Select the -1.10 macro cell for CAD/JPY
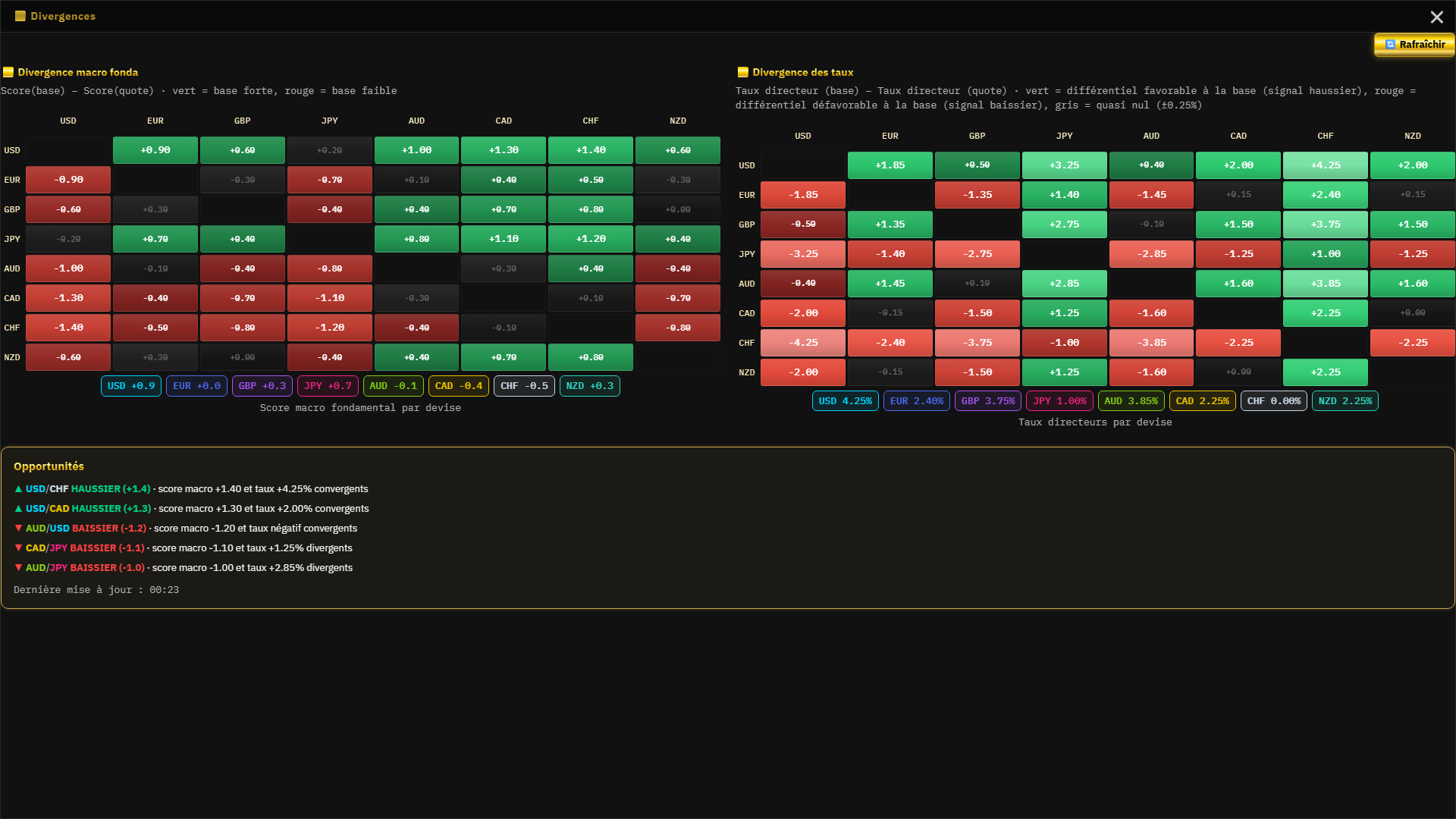Screen dimensions: 1456x819 (x=330, y=298)
